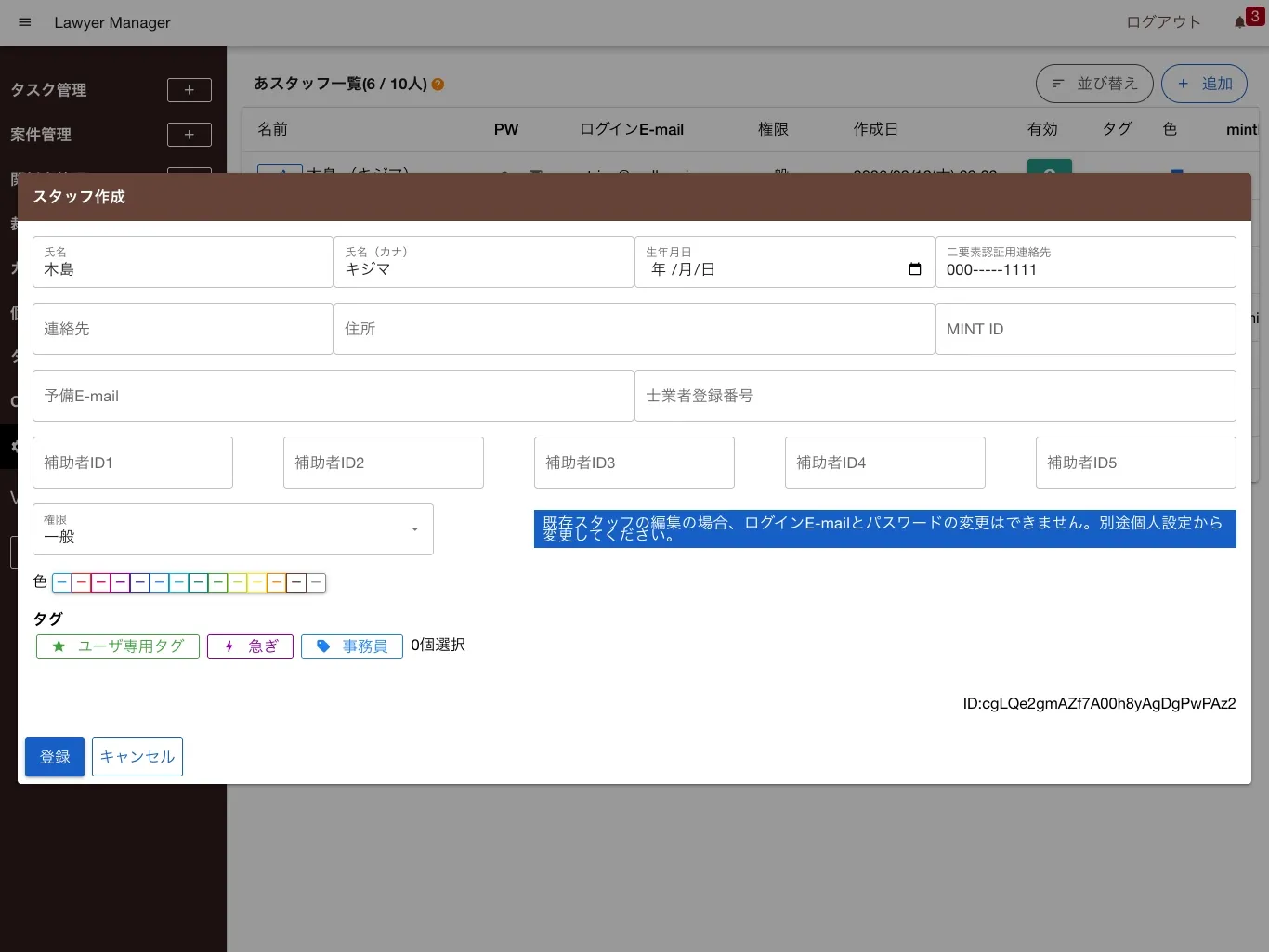Pick the yellow color swatch
The width and height of the screenshot is (1269, 952).
click(x=256, y=583)
